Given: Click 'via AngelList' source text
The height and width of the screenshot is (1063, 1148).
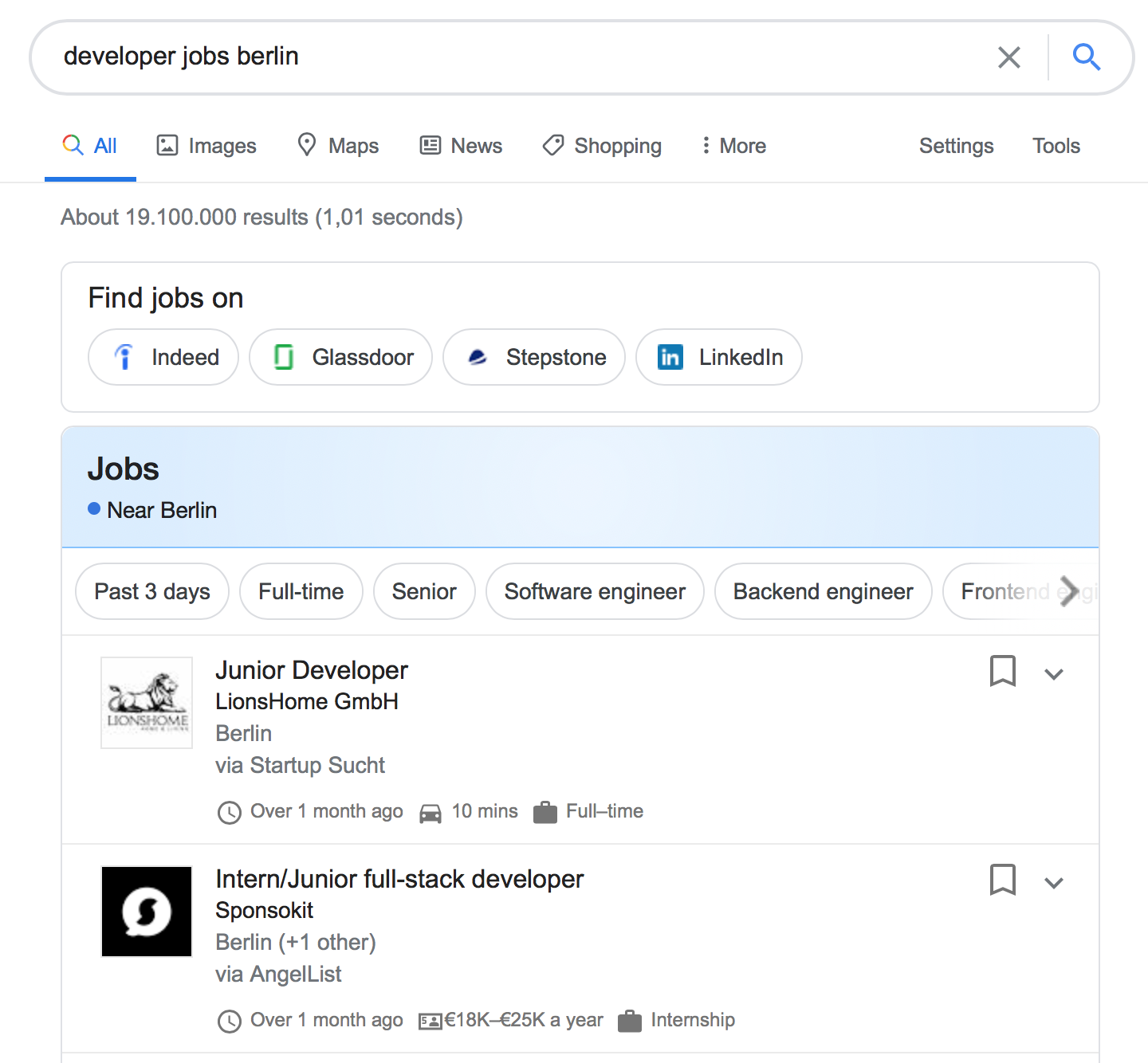Looking at the screenshot, I should [278, 974].
